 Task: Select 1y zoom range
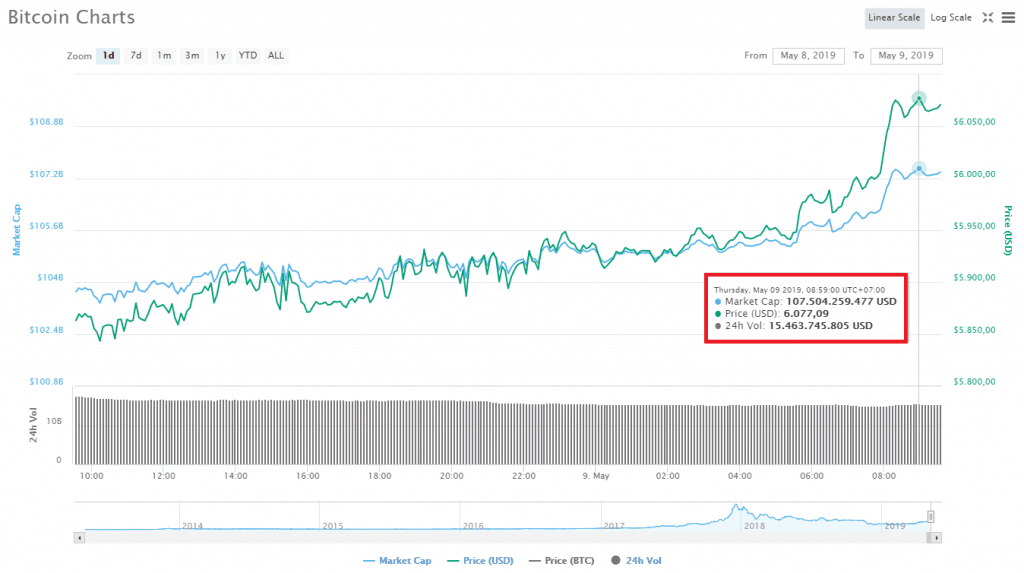click(x=220, y=56)
